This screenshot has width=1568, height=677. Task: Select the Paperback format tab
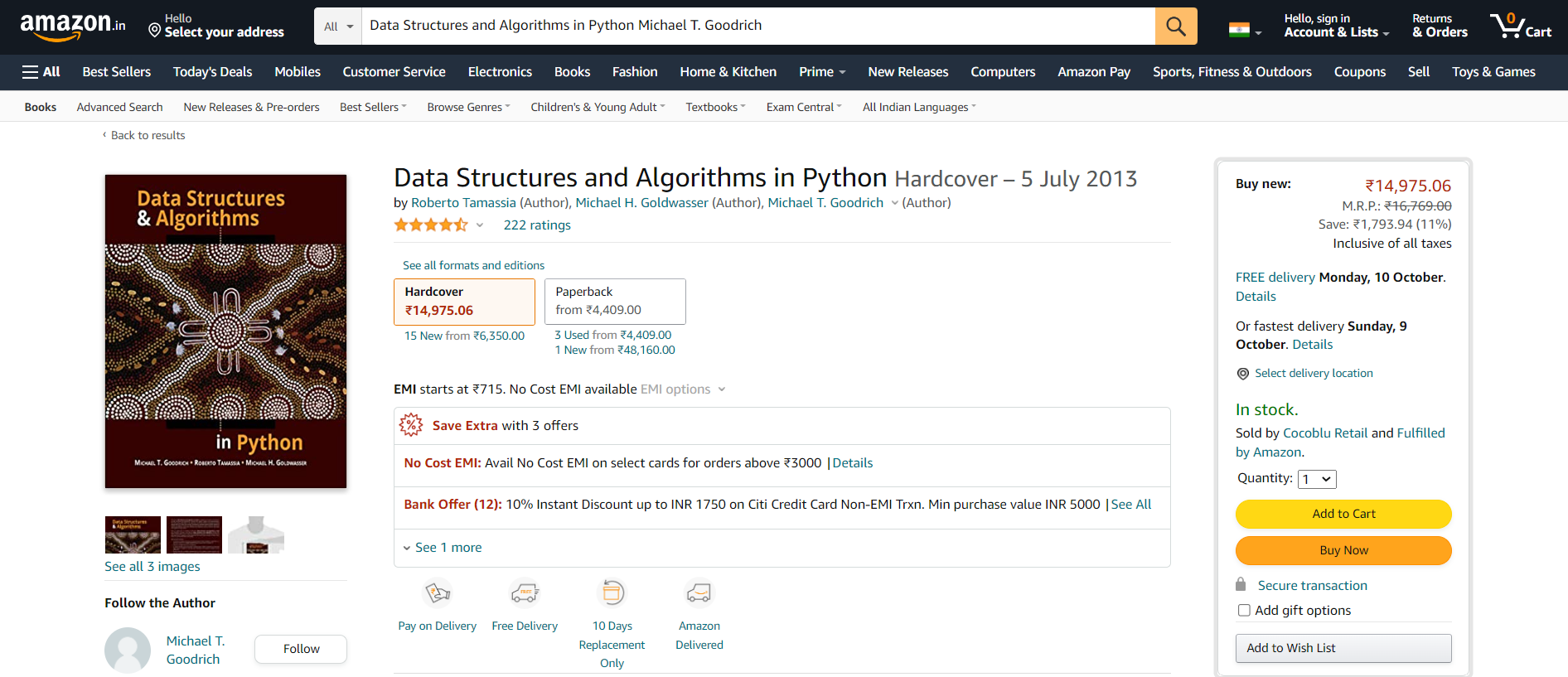615,302
